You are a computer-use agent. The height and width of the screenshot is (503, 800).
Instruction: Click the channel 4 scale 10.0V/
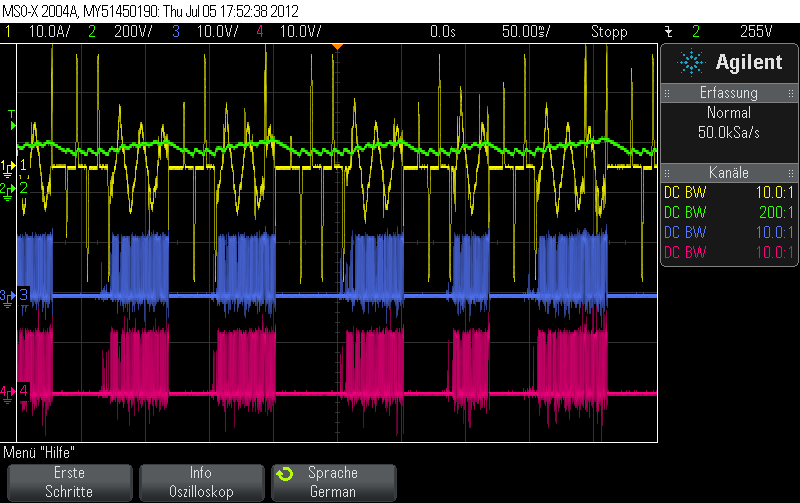pyautogui.click(x=301, y=32)
